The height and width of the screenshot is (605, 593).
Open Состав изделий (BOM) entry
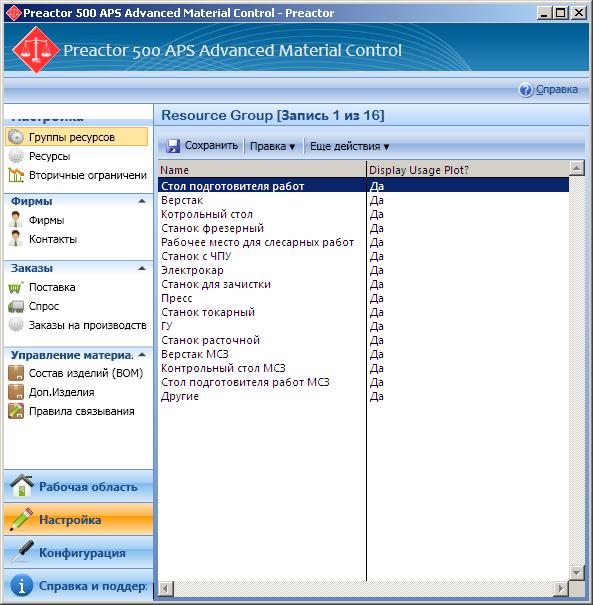pos(86,373)
